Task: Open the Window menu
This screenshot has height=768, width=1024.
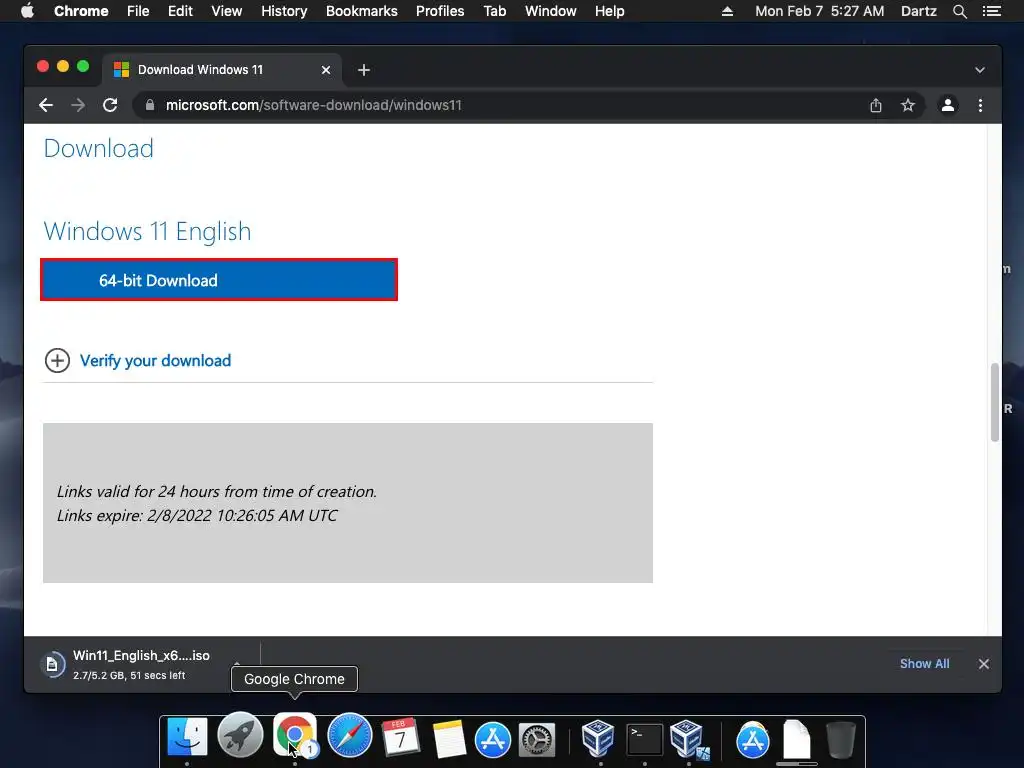Action: click(551, 11)
